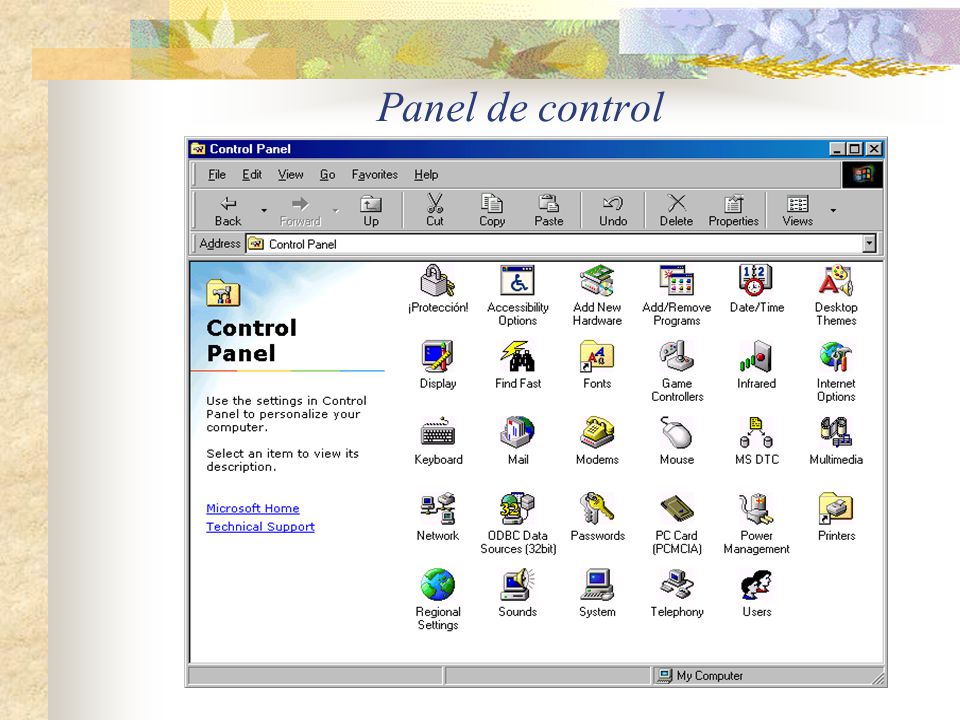This screenshot has width=960, height=720.
Task: Maximize the Control Panel window
Action: coord(855,149)
